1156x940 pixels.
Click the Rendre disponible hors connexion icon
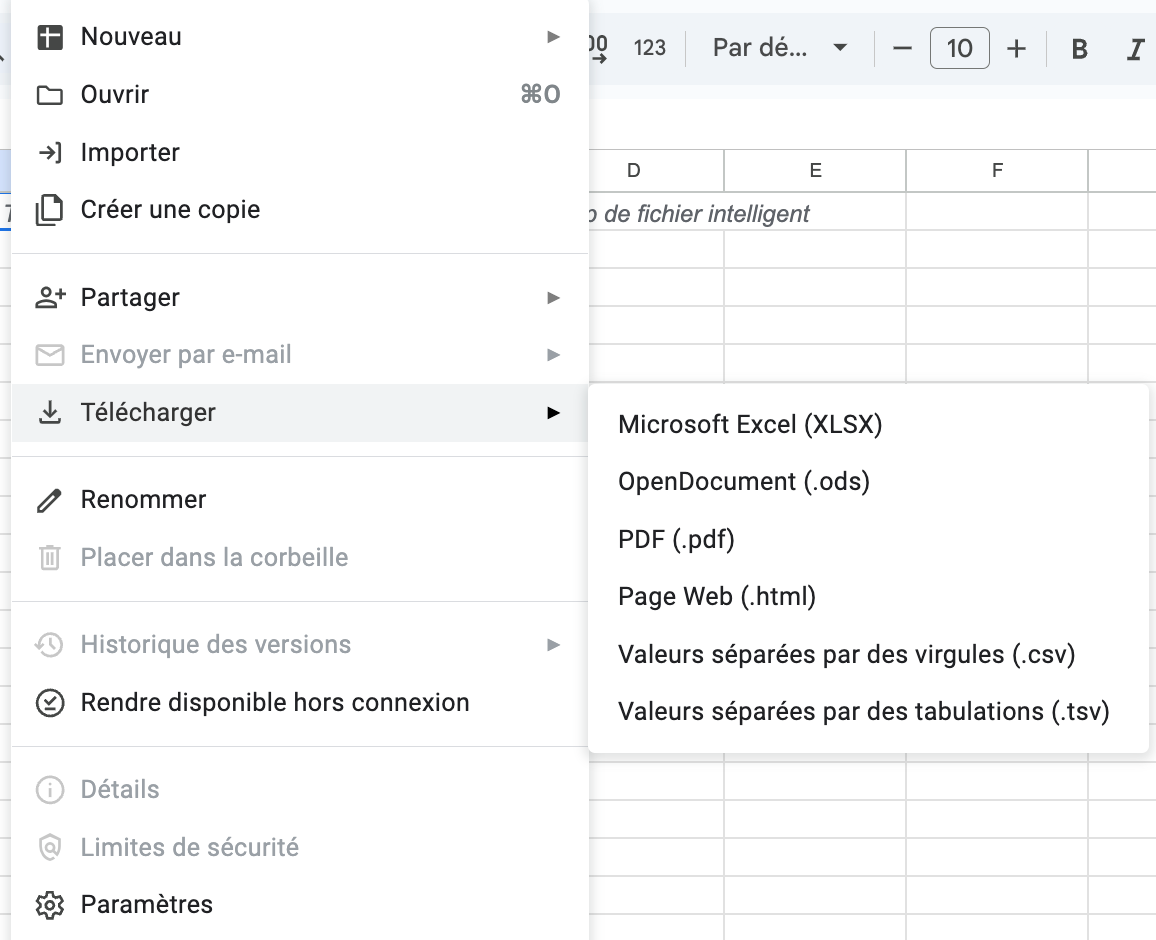(48, 702)
